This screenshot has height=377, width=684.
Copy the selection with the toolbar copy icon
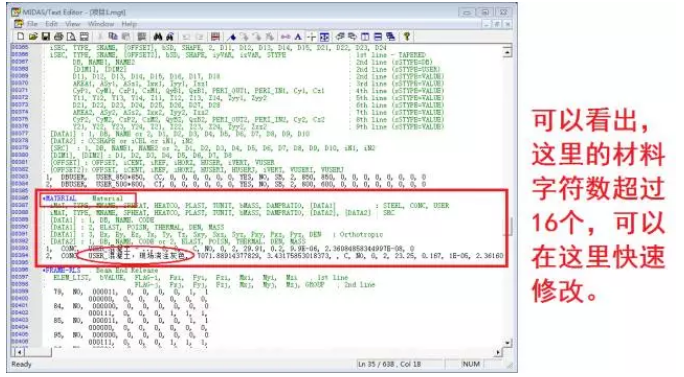point(113,37)
